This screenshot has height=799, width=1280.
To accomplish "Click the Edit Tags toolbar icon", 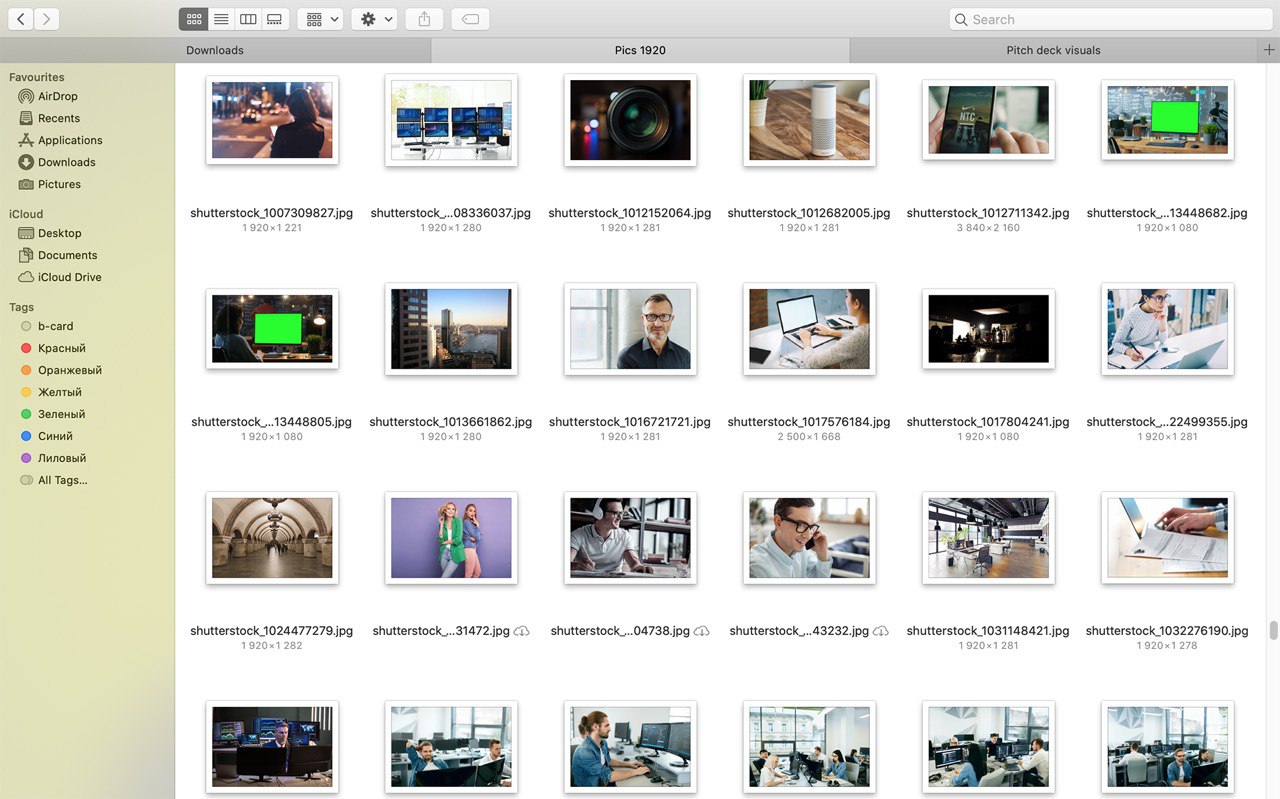I will (470, 19).
